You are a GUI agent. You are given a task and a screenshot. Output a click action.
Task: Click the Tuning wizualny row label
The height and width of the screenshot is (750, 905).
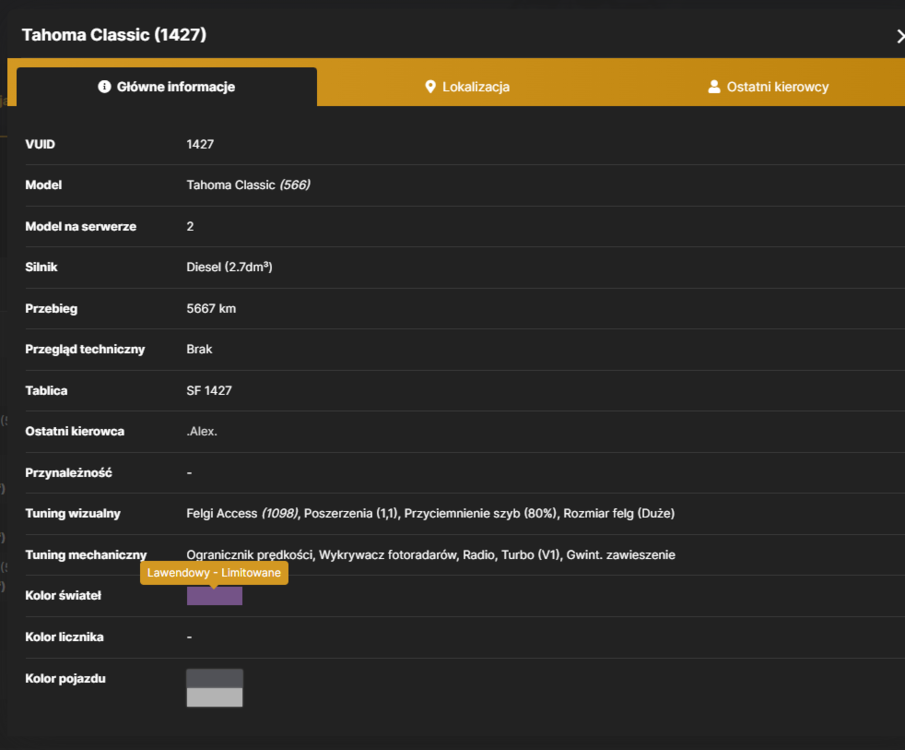(x=73, y=513)
